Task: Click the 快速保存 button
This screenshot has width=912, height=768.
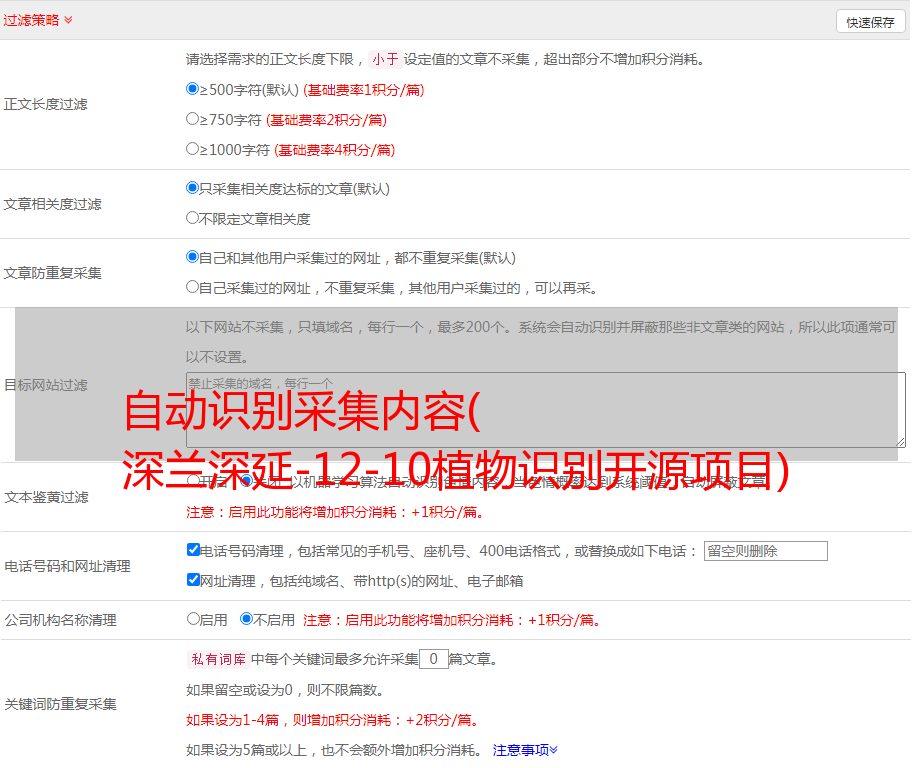Action: [870, 22]
